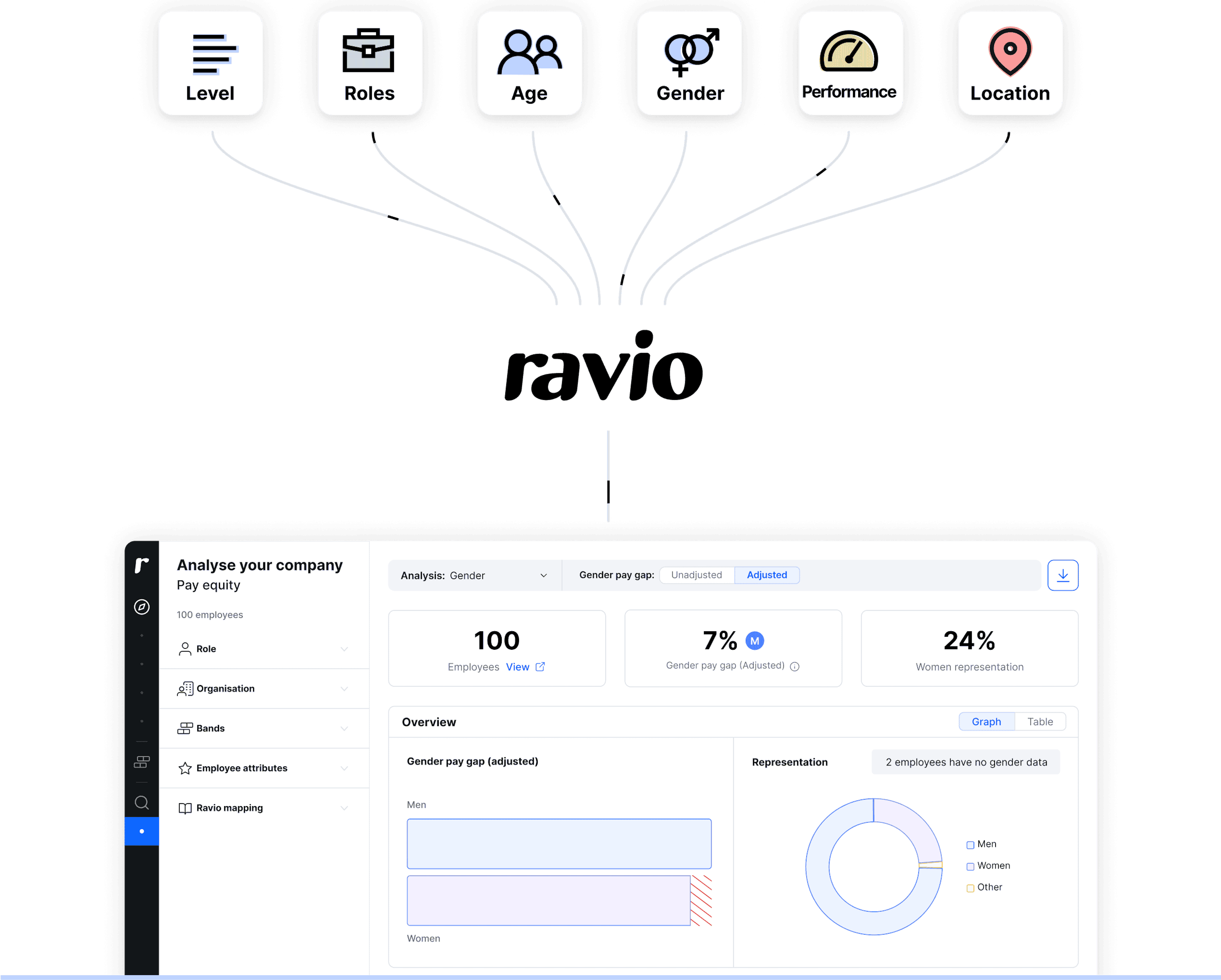Click the Level bars icon tile
Screen dimensions: 1221x980
click(210, 63)
